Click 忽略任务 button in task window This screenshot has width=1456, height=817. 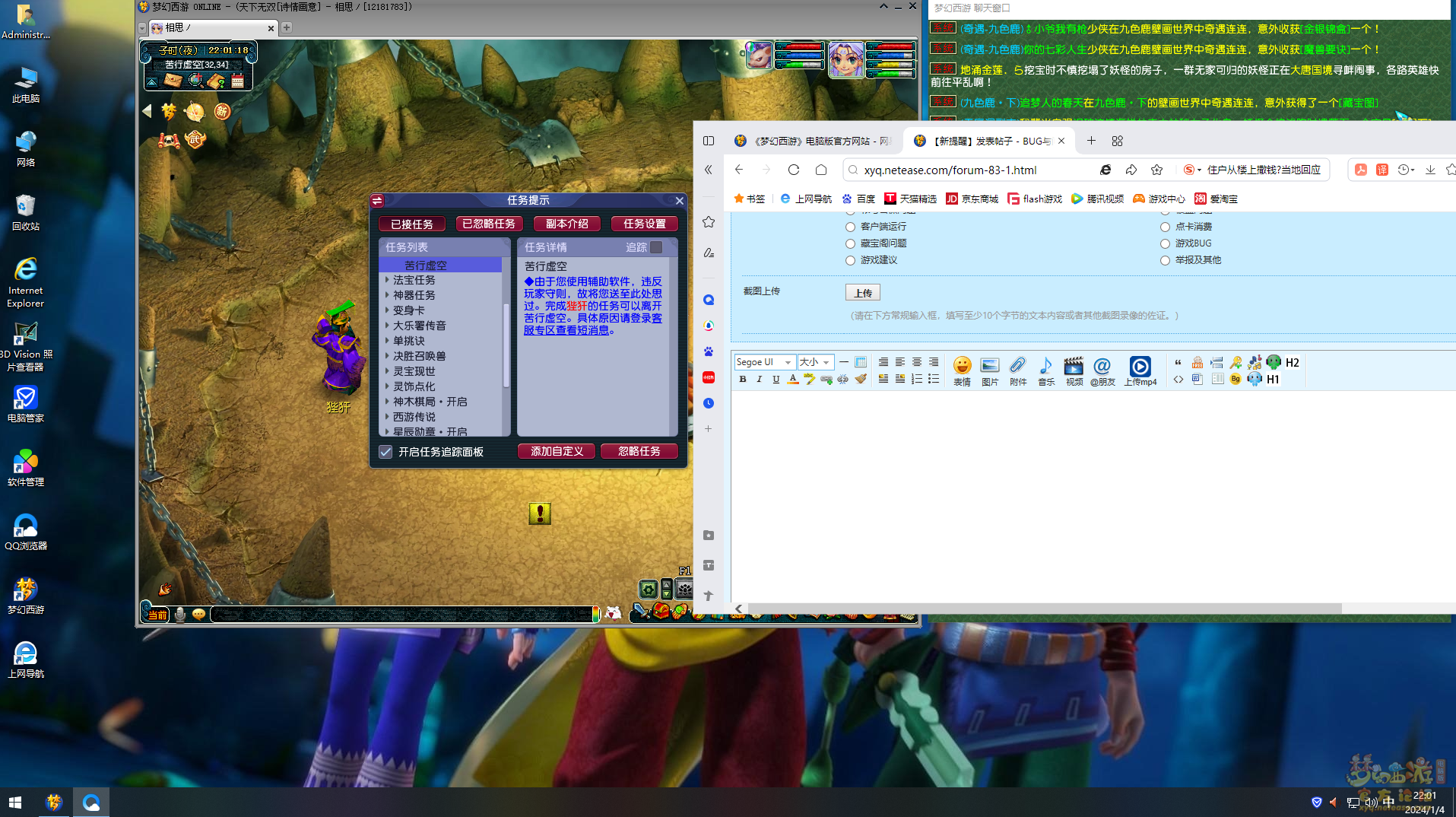pos(639,451)
